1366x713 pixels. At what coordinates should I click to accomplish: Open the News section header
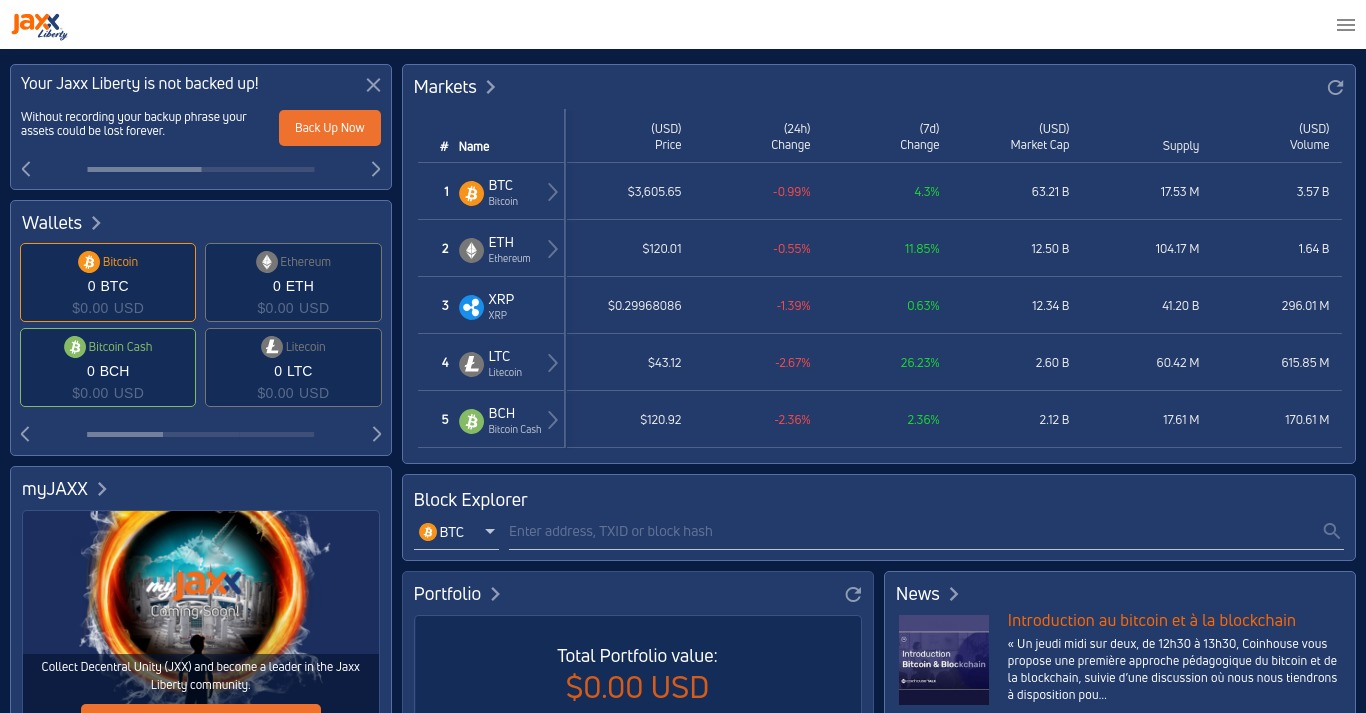927,594
